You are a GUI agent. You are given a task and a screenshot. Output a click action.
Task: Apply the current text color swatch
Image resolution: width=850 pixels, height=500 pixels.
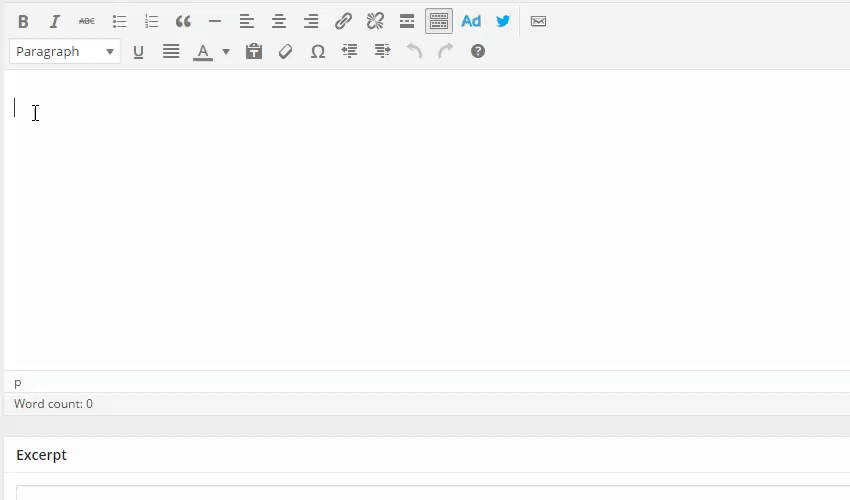coord(203,51)
